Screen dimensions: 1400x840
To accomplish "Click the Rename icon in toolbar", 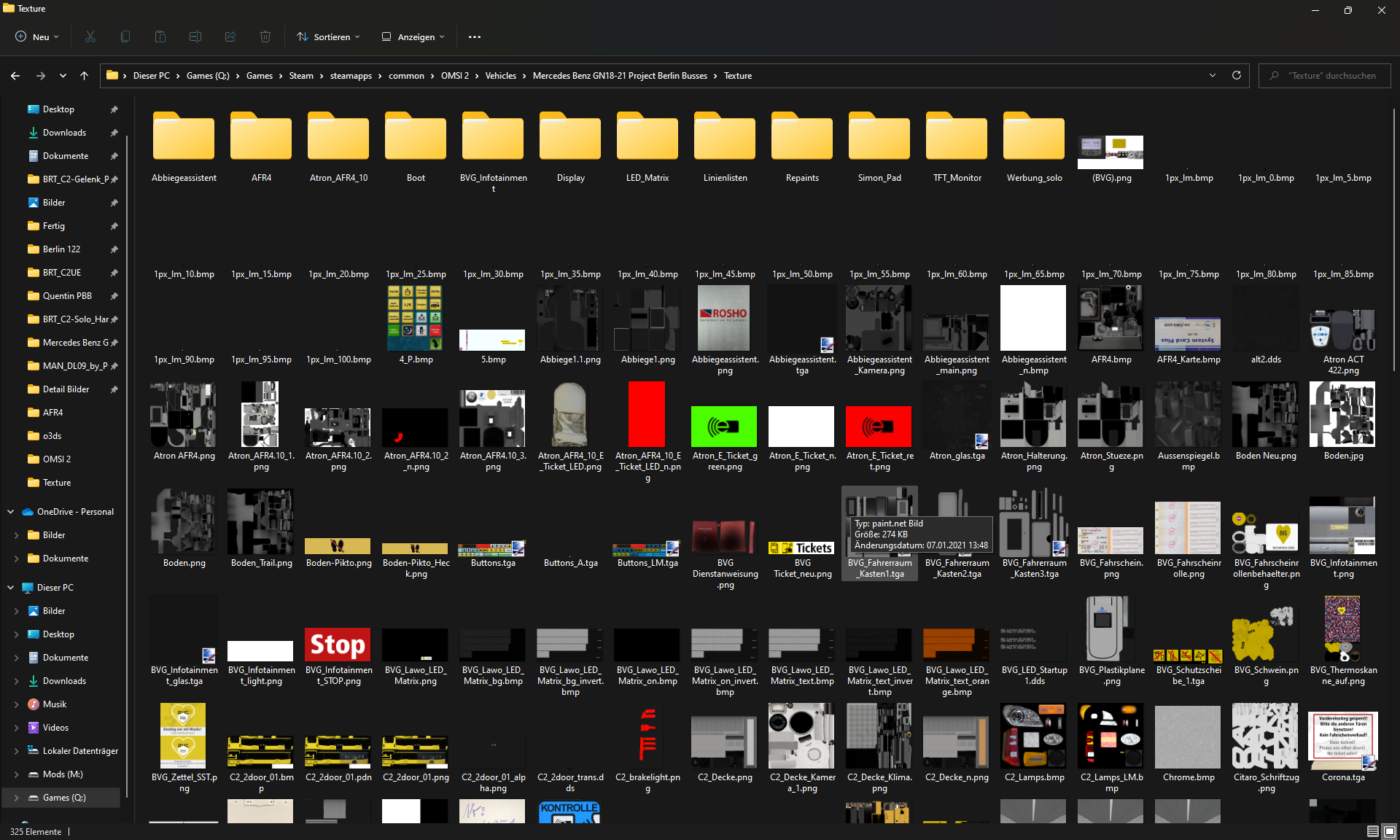I will pos(195,36).
